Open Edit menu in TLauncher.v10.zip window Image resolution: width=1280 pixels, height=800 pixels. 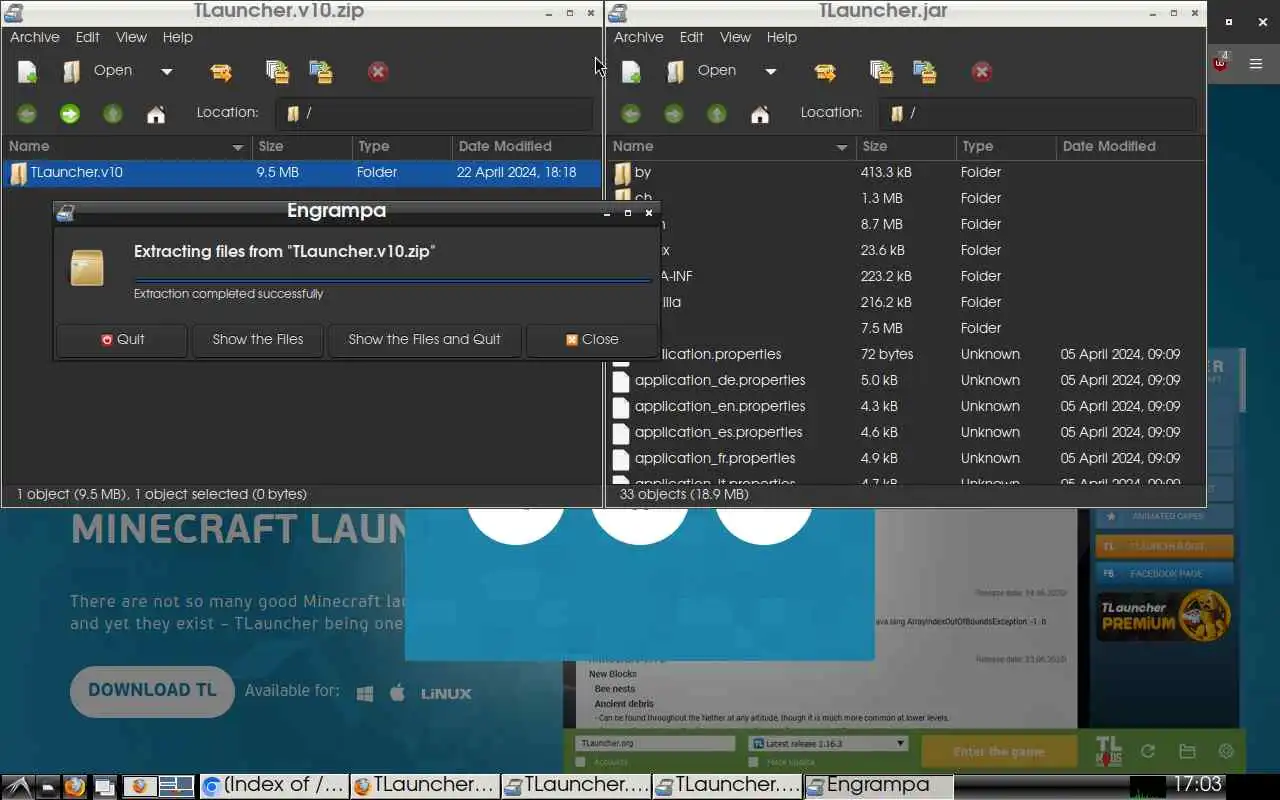[88, 37]
